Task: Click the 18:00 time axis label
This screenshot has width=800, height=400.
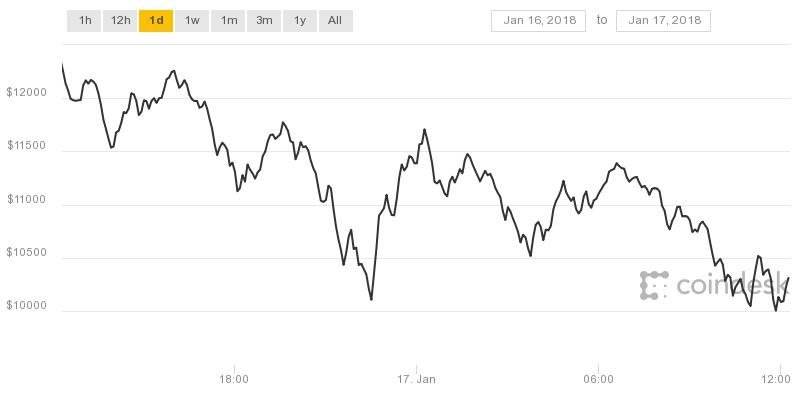Action: [x=233, y=379]
